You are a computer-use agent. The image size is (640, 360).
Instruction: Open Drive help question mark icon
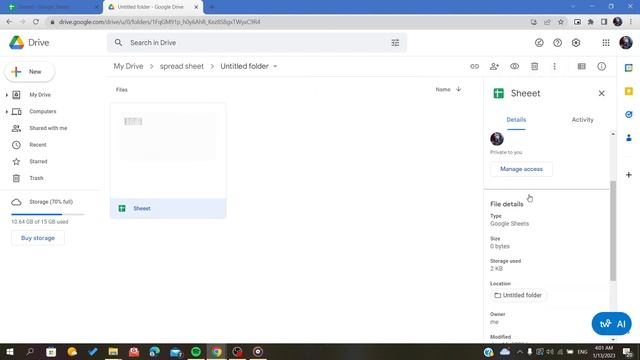[557, 42]
